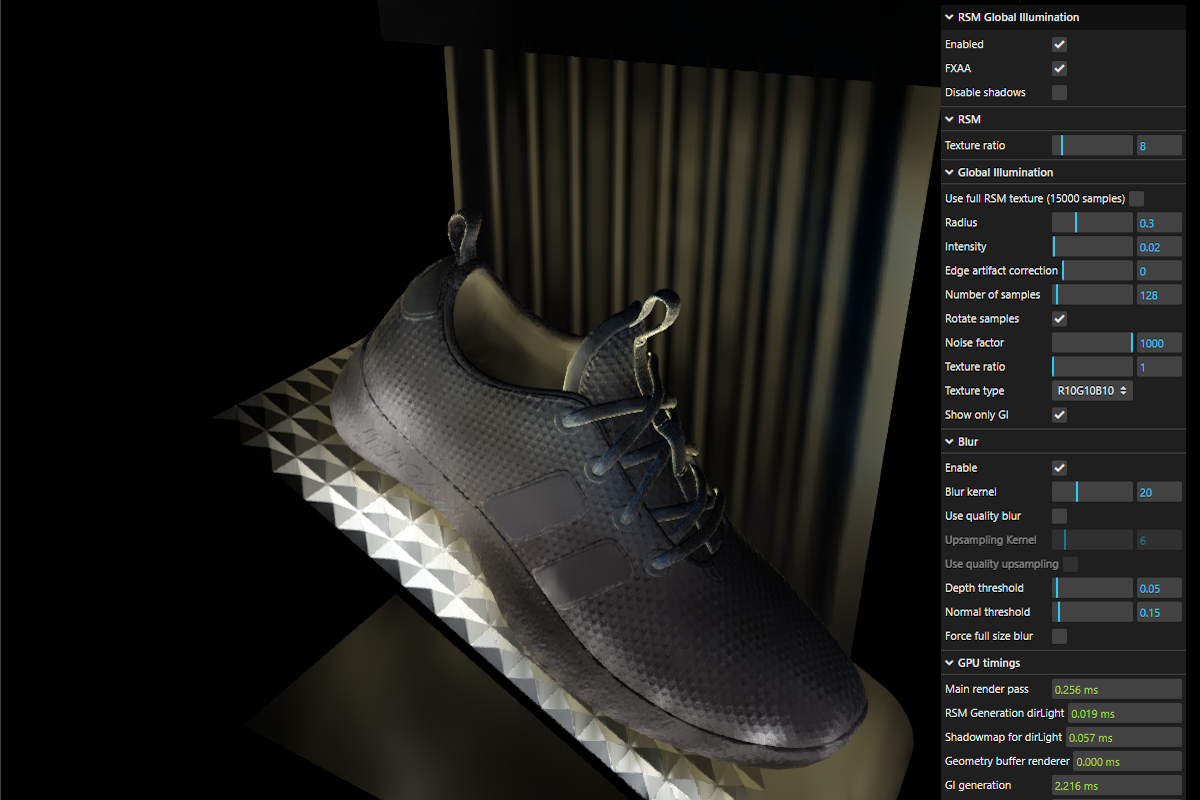Turn off Show only GI
The image size is (1200, 800).
(1058, 414)
